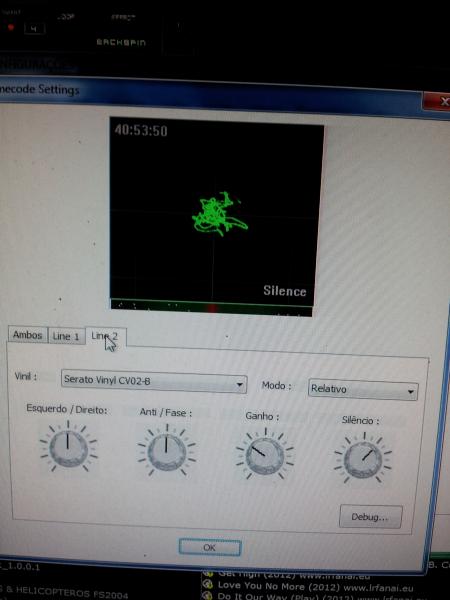Screen dimensions: 450x600
Task: Click the Silêncio threshold knob
Action: click(x=363, y=459)
